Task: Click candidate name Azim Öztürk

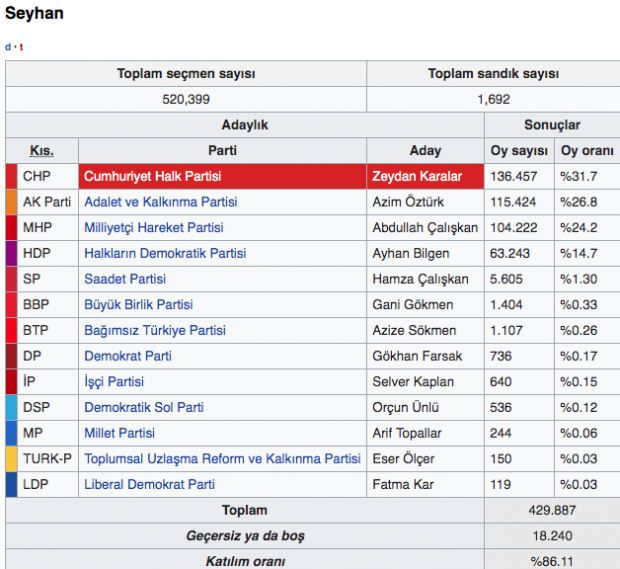Action: 408,202
